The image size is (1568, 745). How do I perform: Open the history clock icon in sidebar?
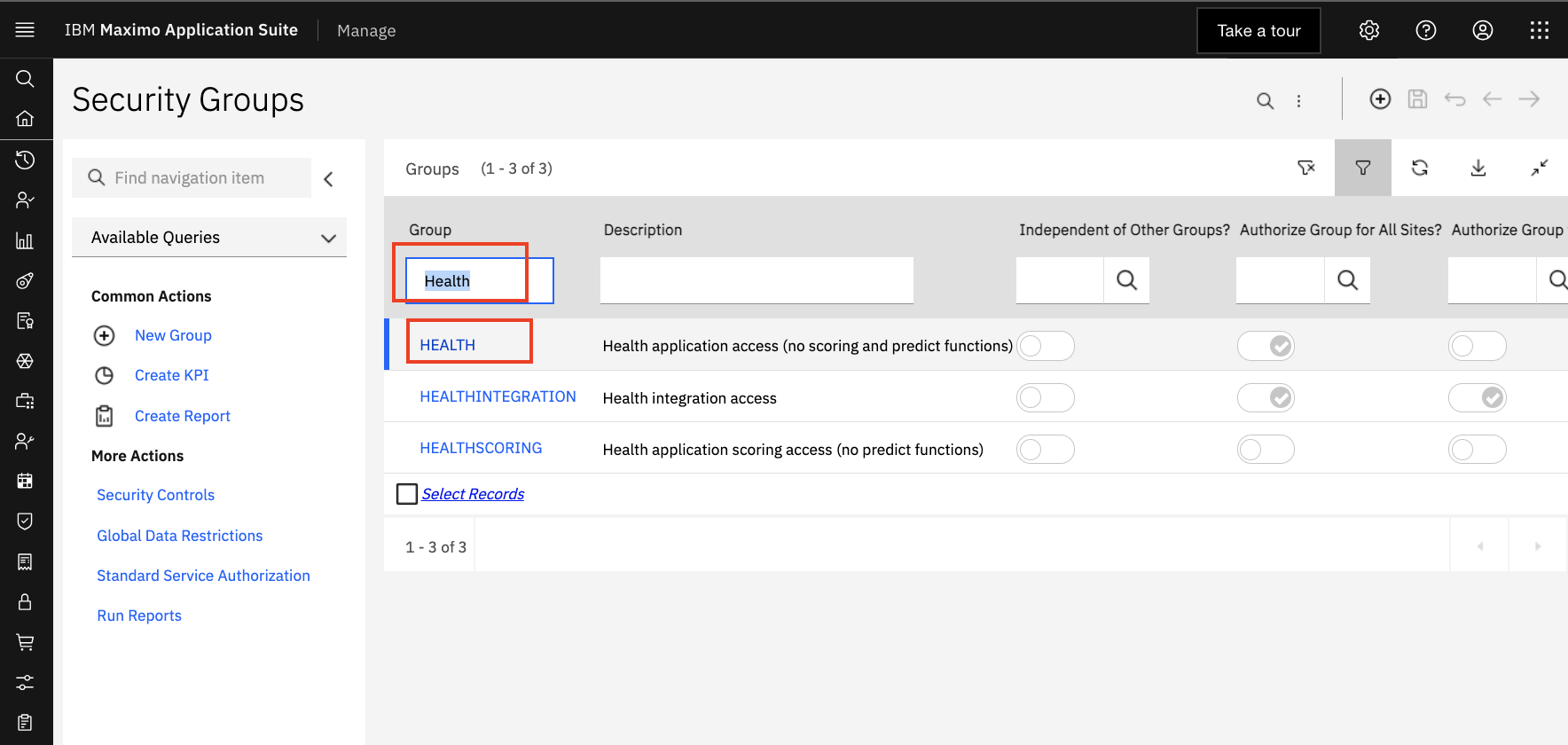pos(25,160)
